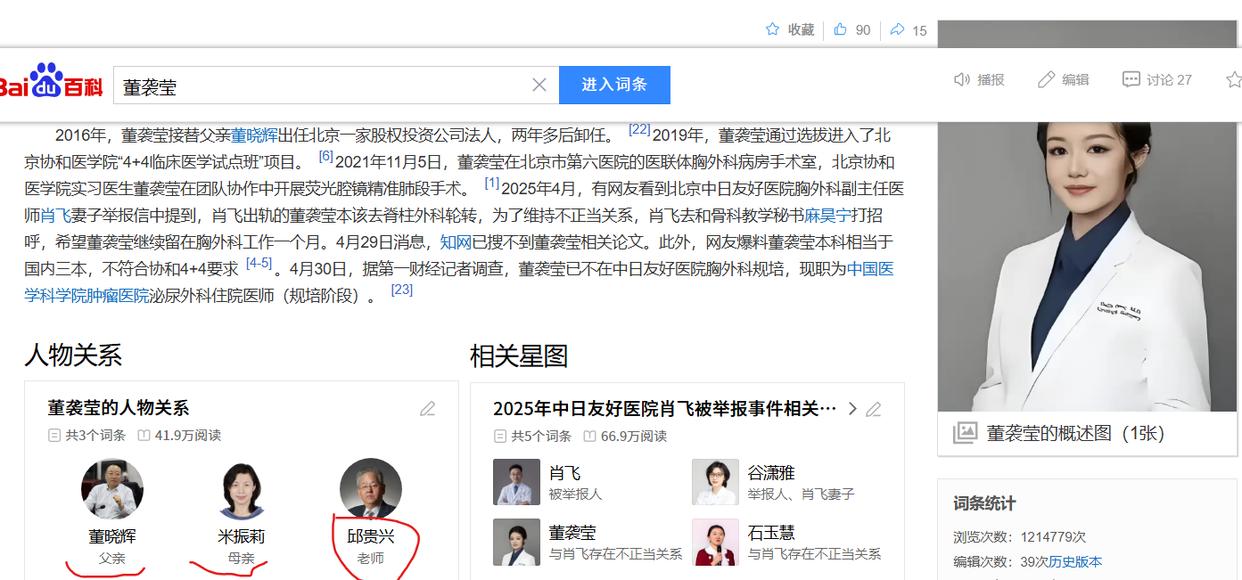Open the 麻昊宁 link

coord(829,215)
